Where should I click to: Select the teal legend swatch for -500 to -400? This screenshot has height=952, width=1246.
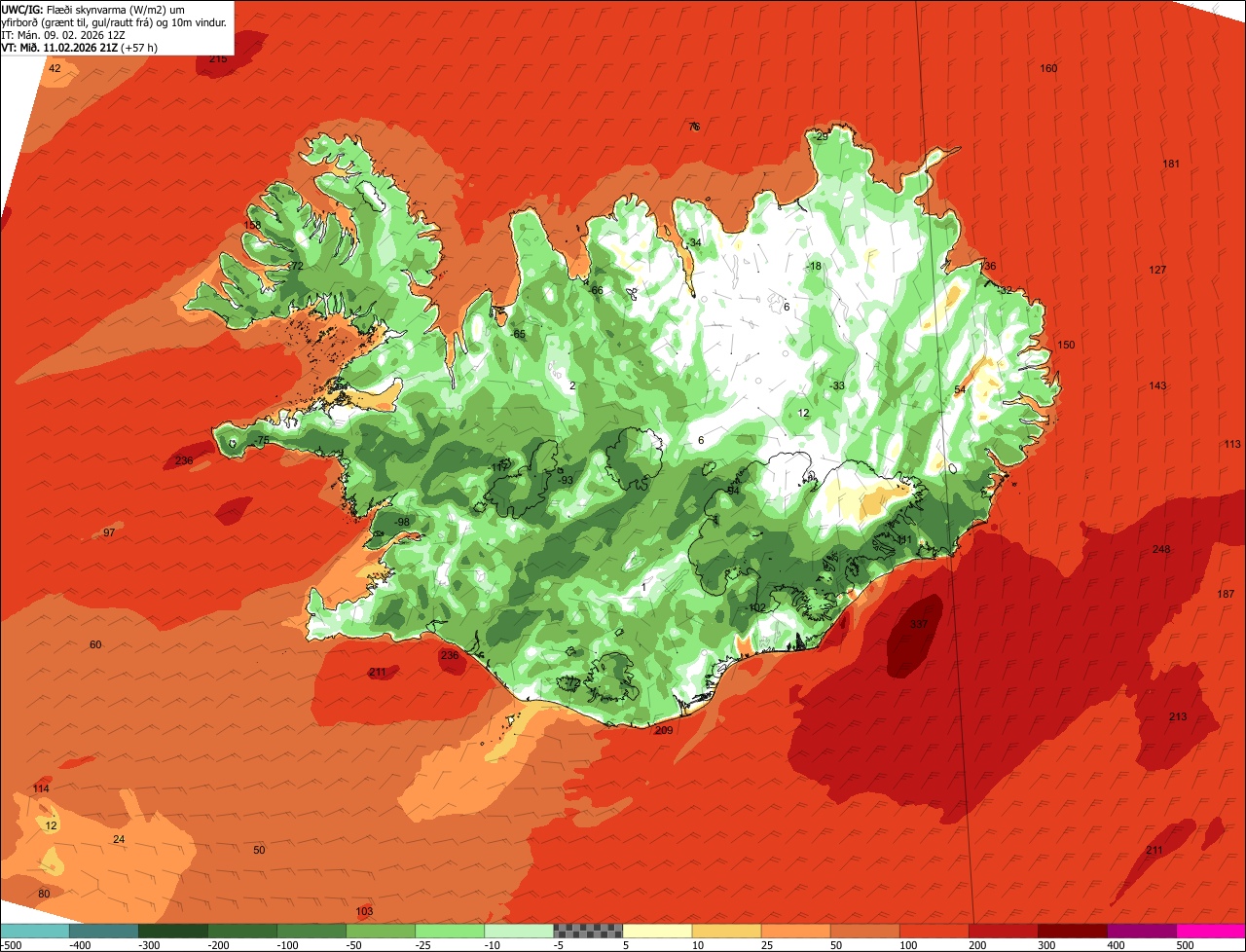(34, 931)
